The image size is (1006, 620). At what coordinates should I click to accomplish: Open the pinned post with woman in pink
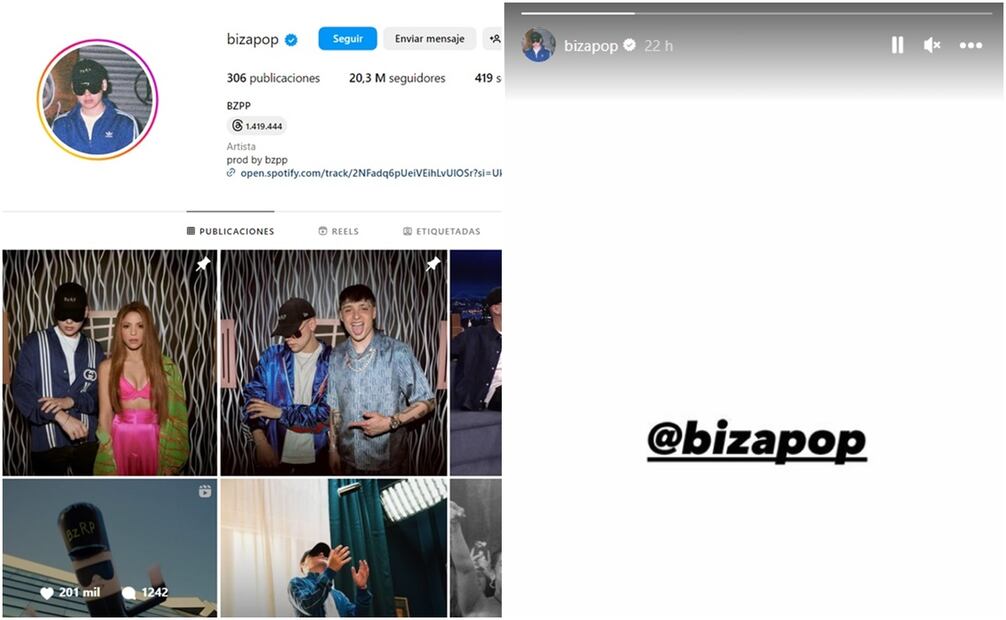(110, 363)
